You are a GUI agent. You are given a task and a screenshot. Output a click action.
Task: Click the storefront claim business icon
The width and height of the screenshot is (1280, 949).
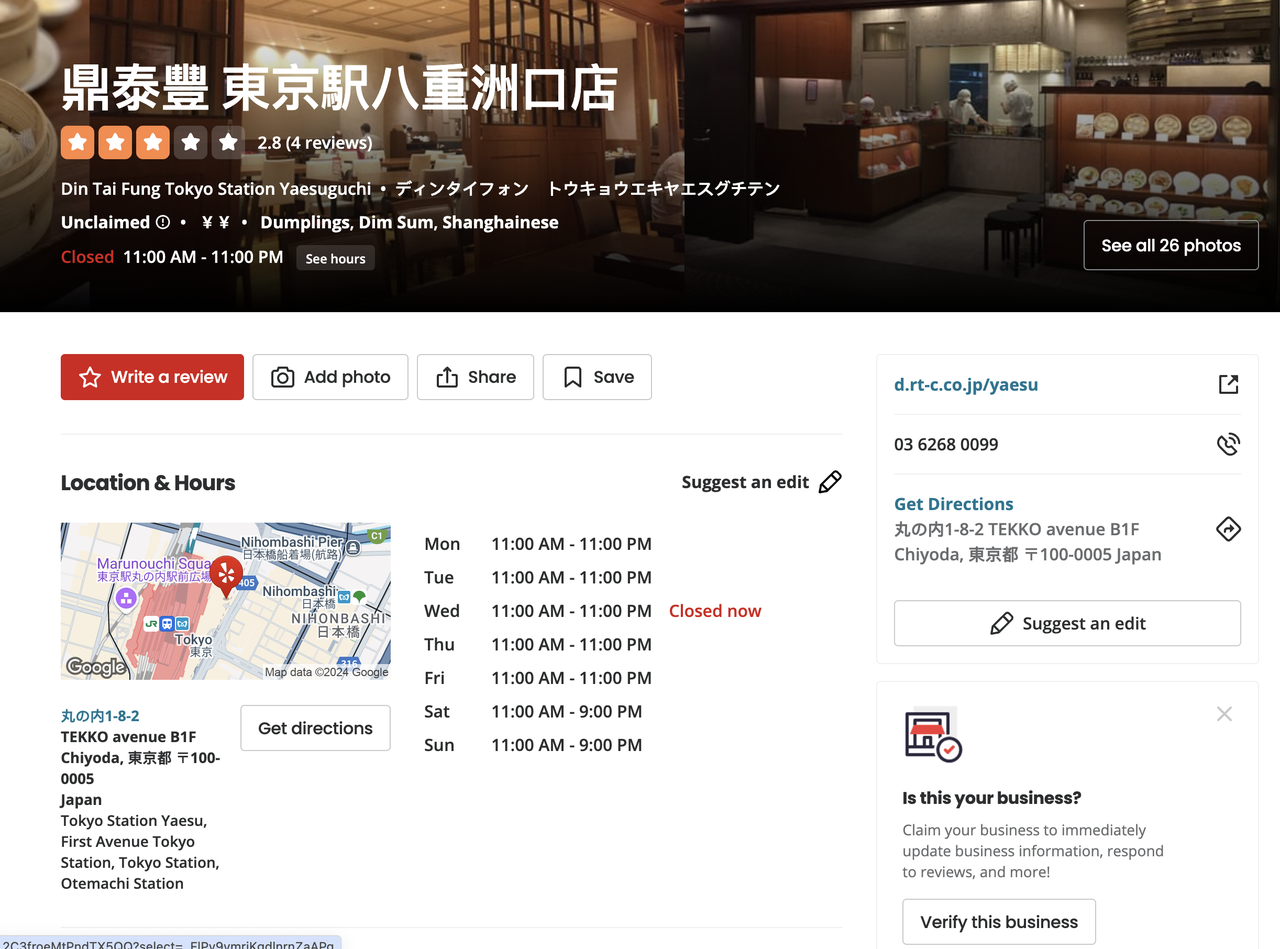point(933,736)
